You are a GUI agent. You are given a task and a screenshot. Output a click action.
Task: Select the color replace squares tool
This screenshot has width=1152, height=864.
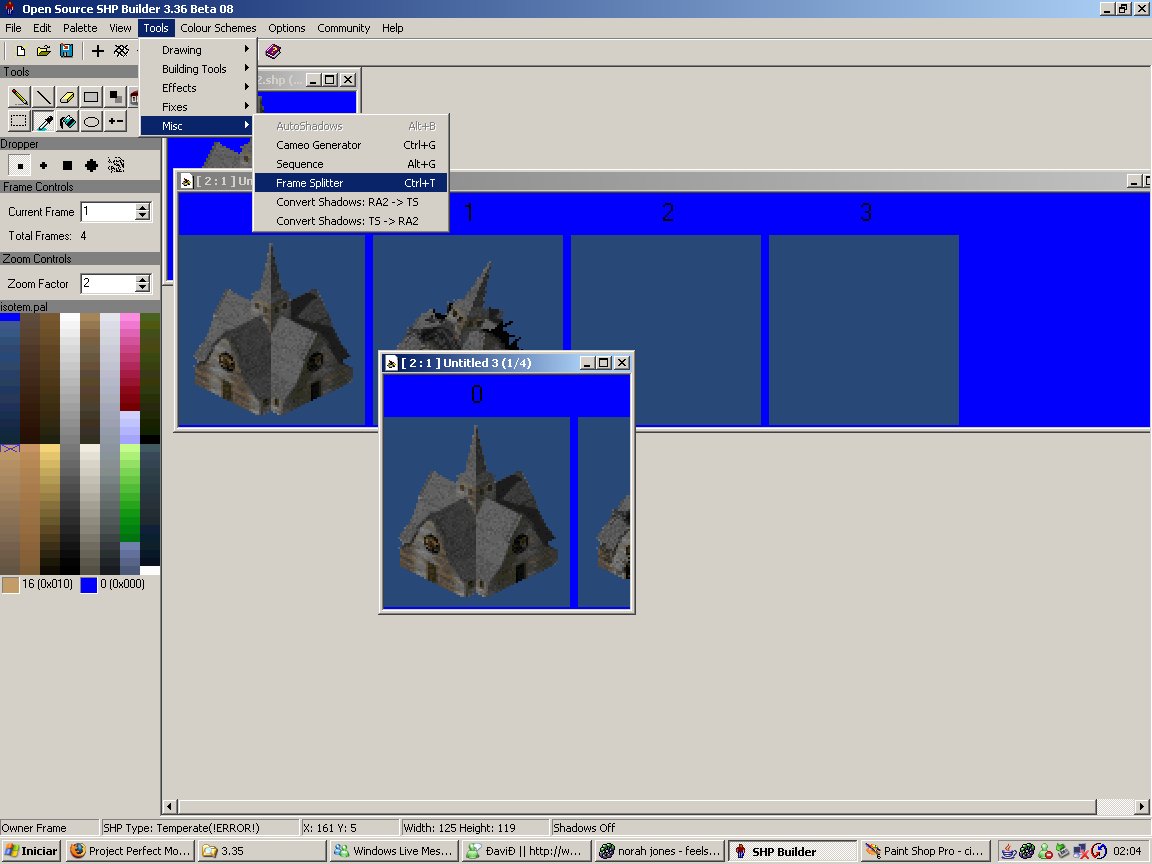click(115, 97)
